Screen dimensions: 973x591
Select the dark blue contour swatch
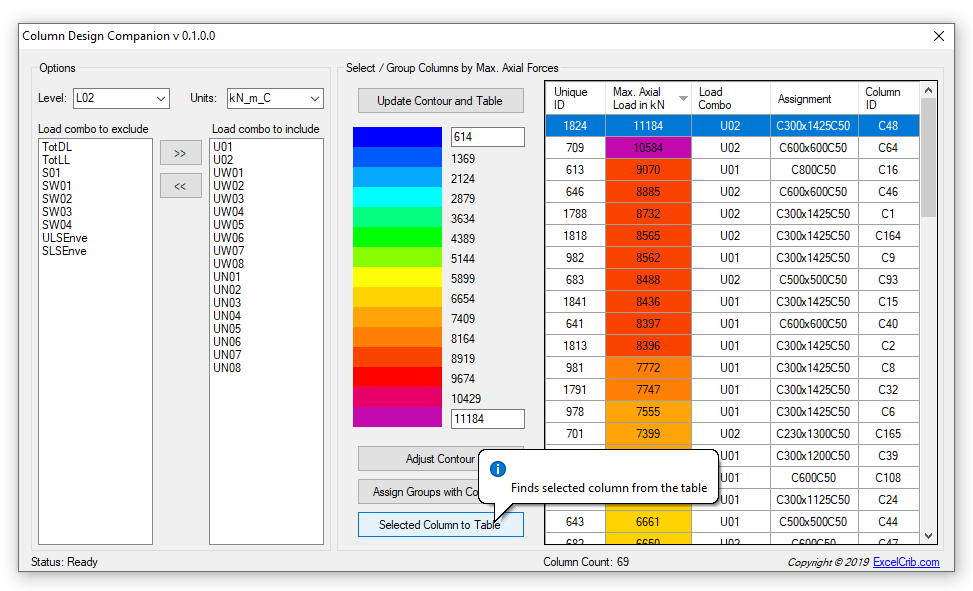tap(397, 137)
